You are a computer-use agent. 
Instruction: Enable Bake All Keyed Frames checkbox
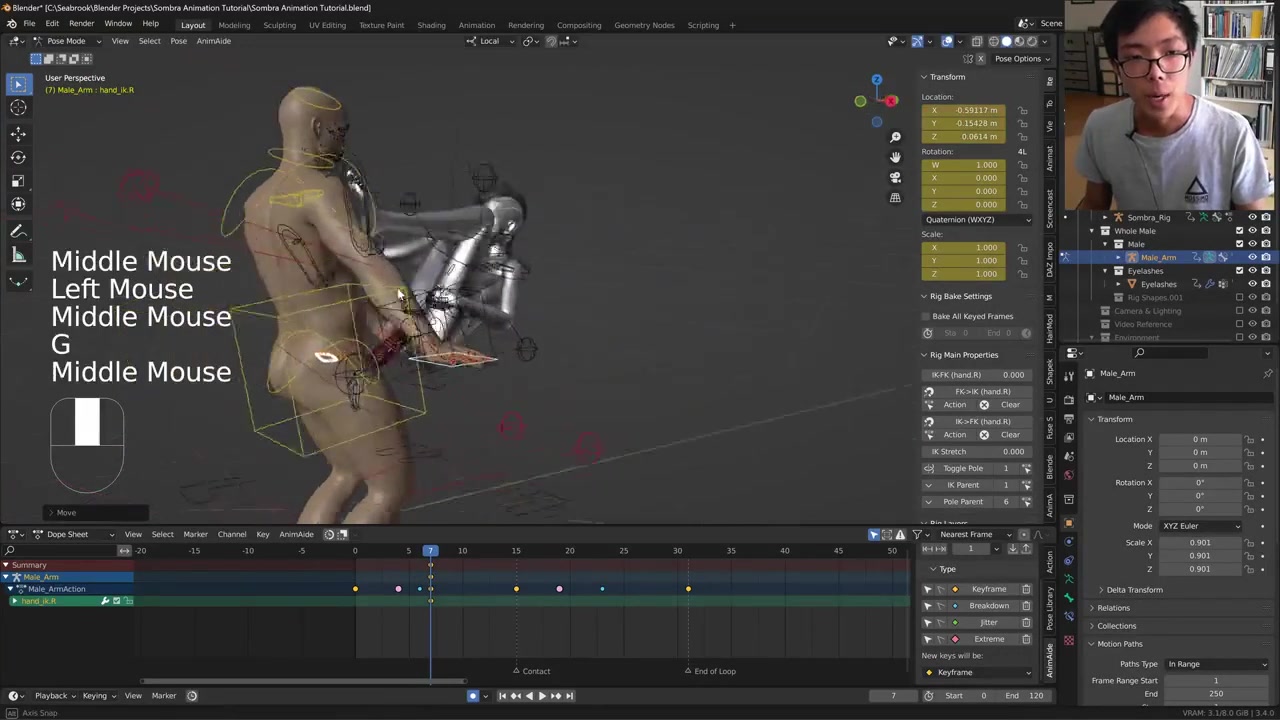(927, 316)
